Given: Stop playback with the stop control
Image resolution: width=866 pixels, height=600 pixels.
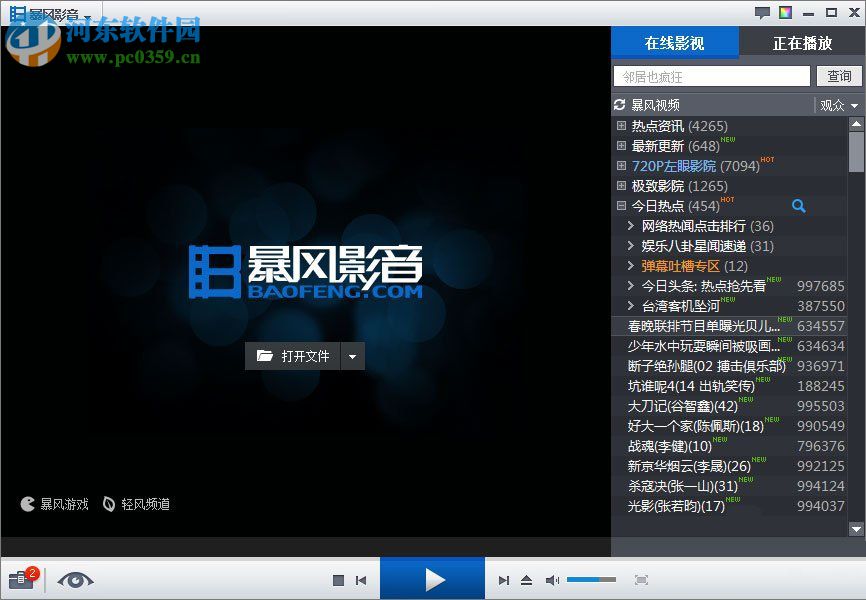Looking at the screenshot, I should [x=338, y=579].
